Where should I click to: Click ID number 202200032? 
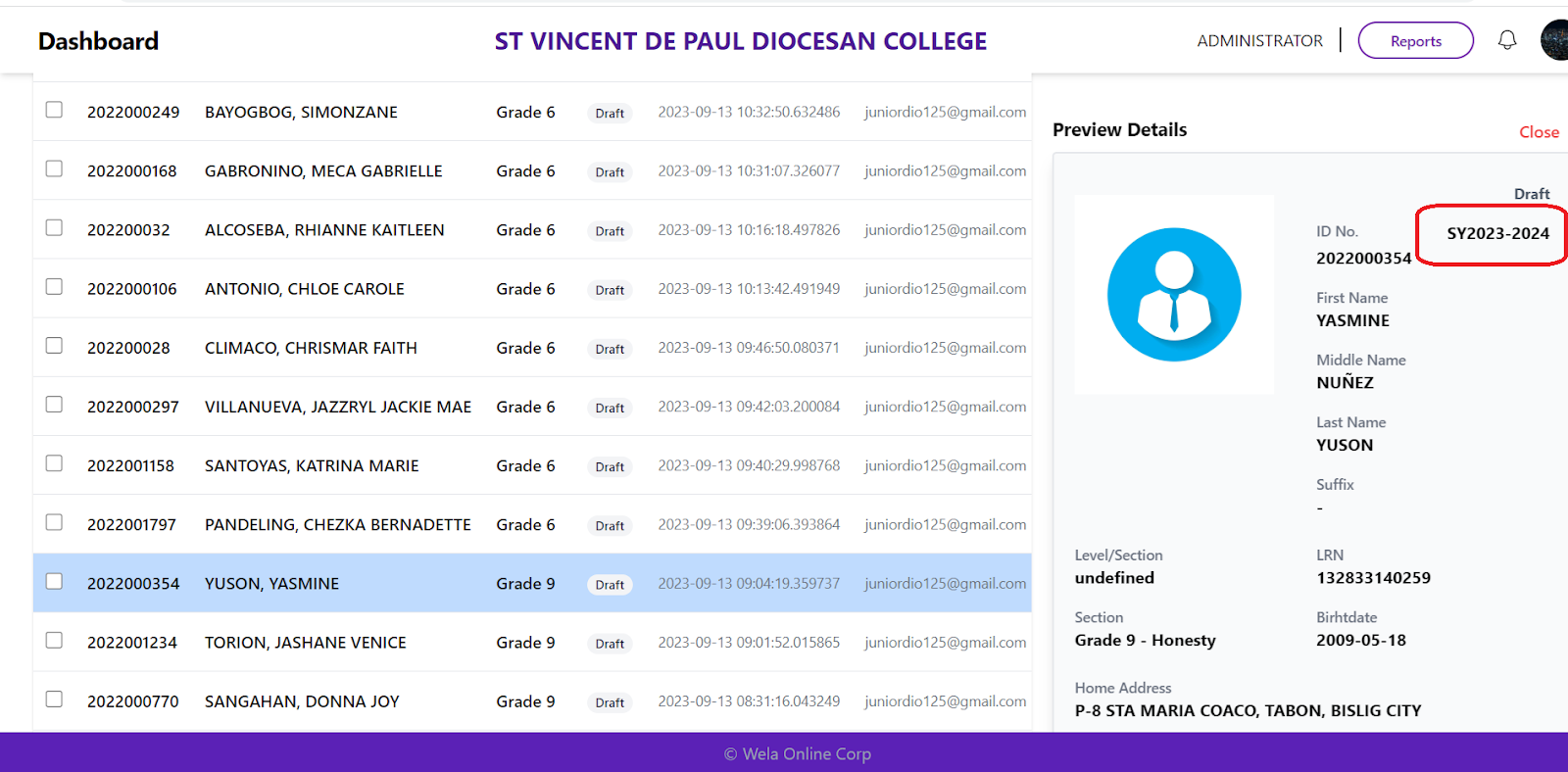point(128,230)
